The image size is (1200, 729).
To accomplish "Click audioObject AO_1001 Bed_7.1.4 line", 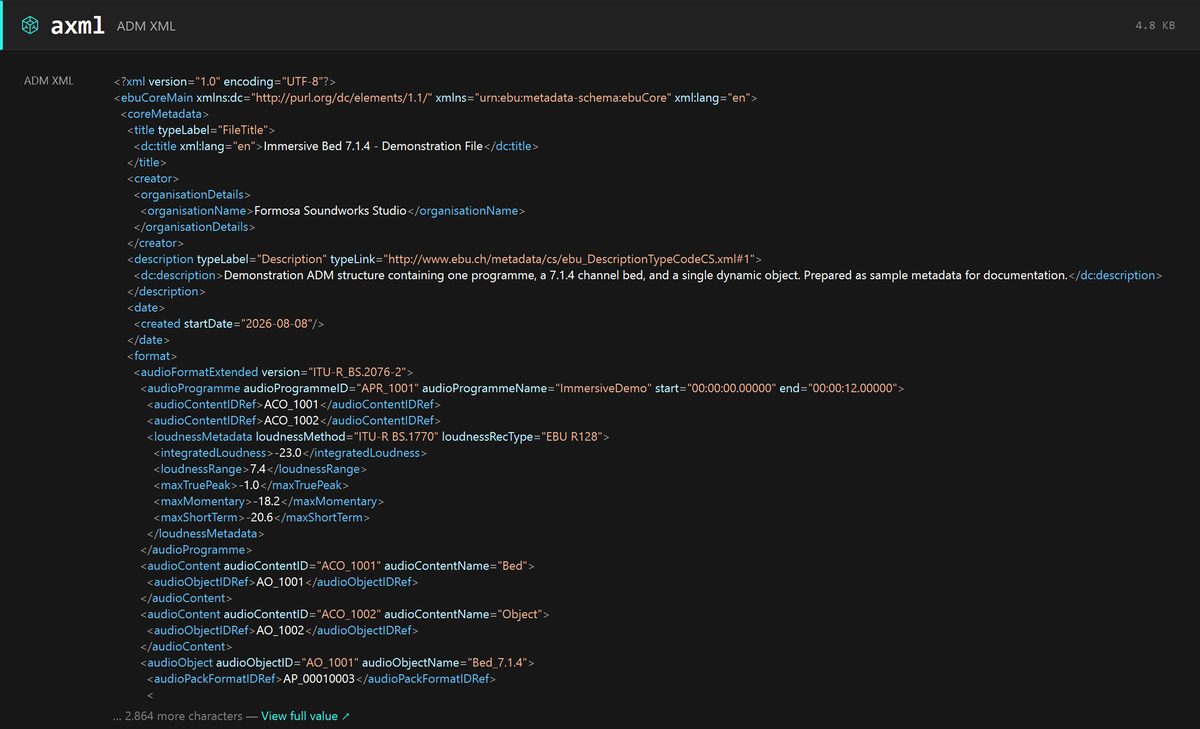I will (338, 662).
